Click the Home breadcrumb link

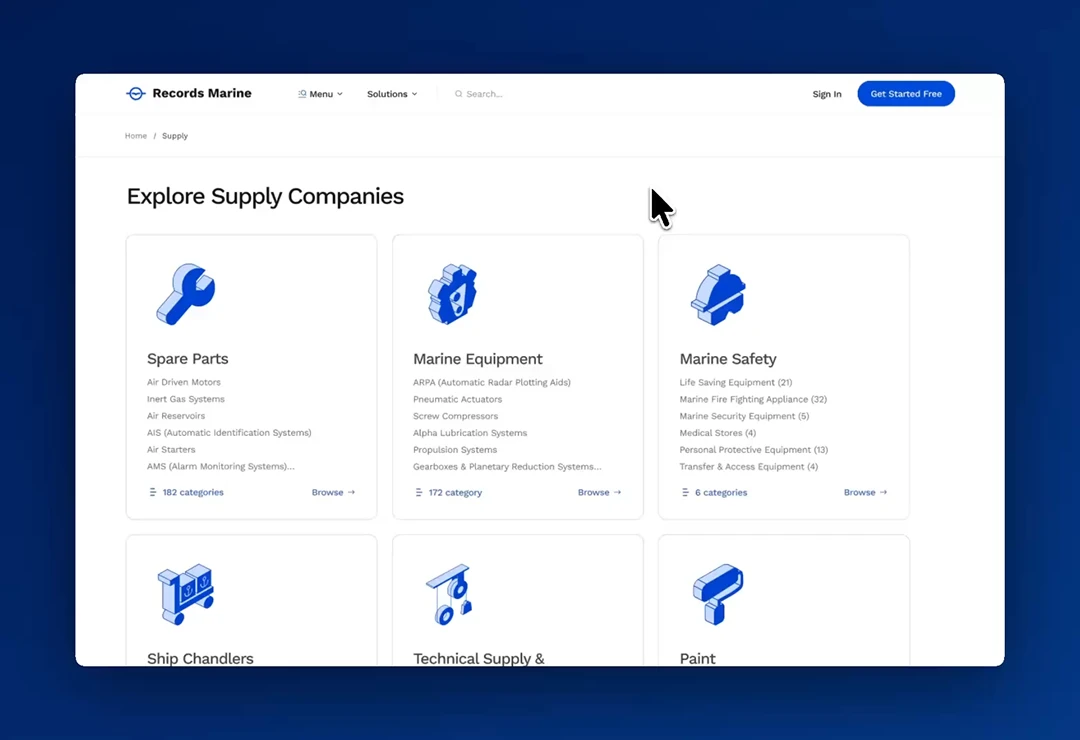pos(136,136)
